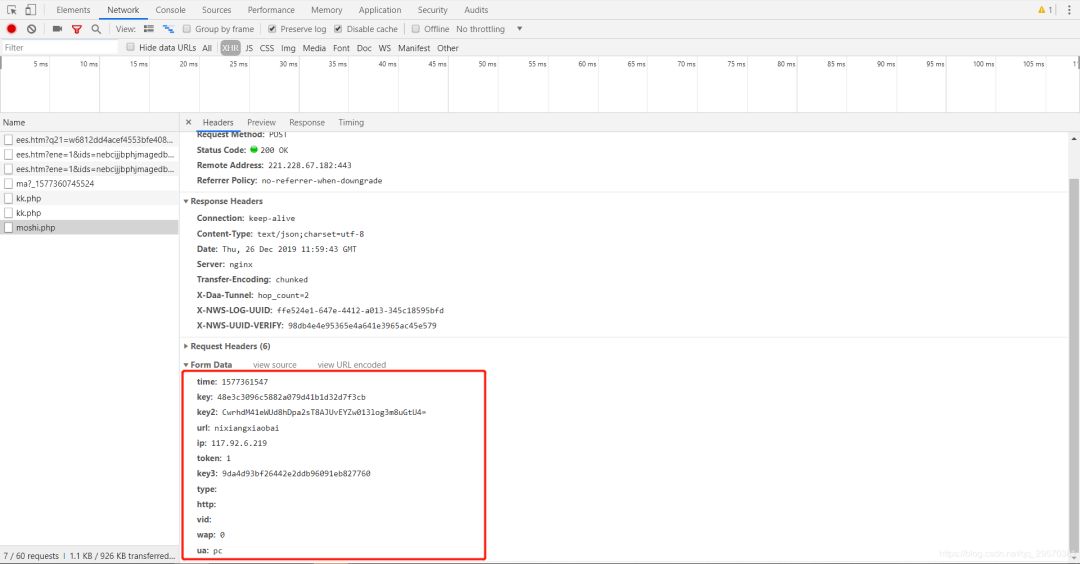Screen dimensions: 1080x564
Task: Open network search with magnifier icon
Action: pos(96,29)
